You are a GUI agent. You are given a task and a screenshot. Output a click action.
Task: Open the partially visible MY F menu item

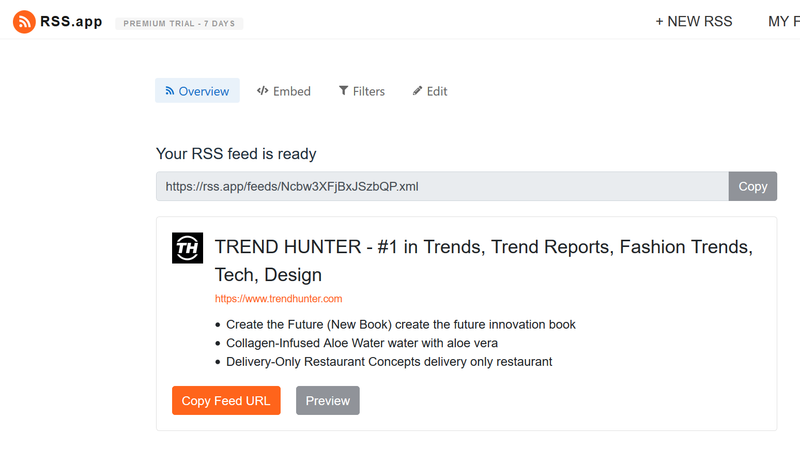783,22
